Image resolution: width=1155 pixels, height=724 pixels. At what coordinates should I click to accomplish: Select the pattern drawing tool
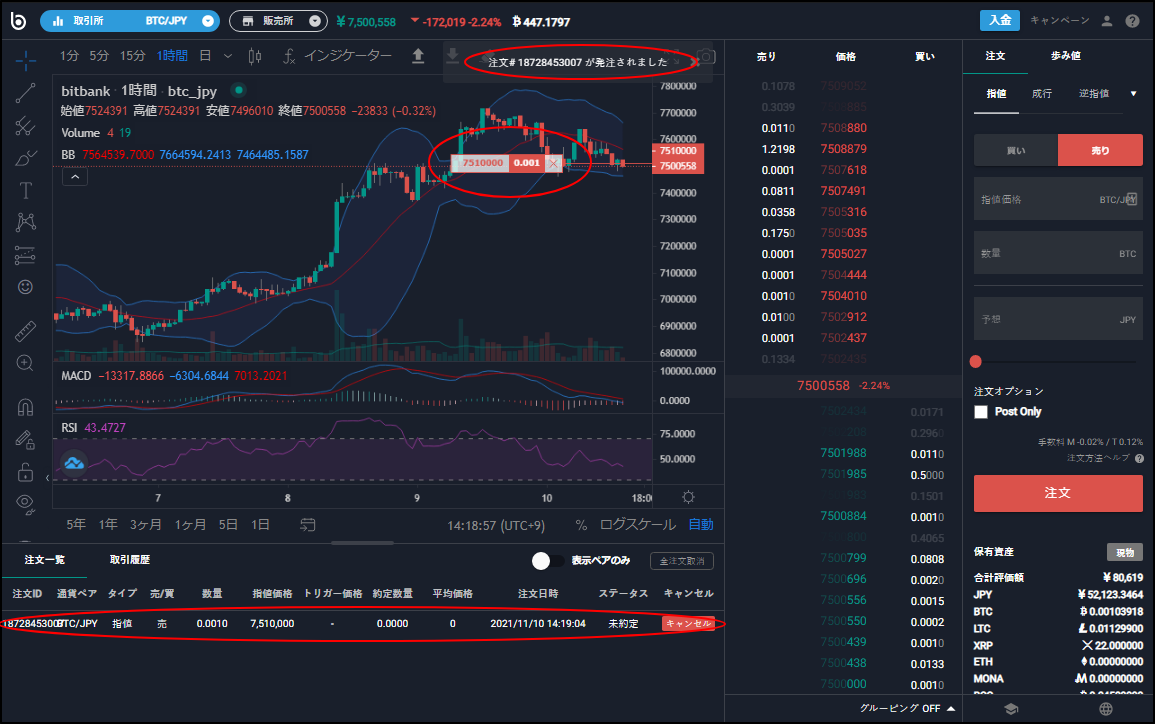tap(25, 222)
